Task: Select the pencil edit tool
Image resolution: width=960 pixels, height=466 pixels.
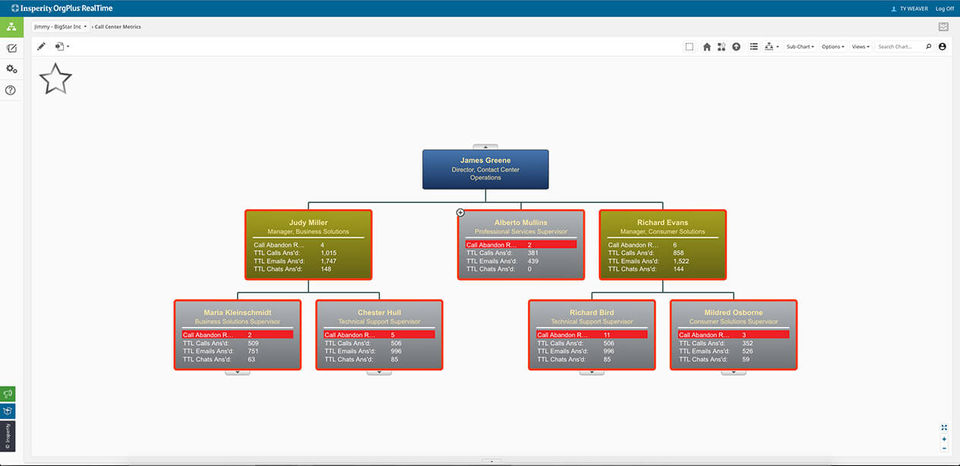Action: [42, 47]
